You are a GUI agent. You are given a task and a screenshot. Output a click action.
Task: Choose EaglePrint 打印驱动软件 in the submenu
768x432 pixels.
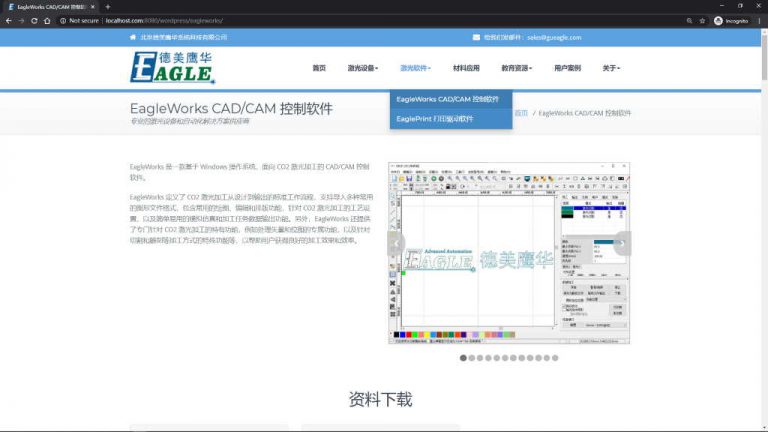(x=451, y=119)
